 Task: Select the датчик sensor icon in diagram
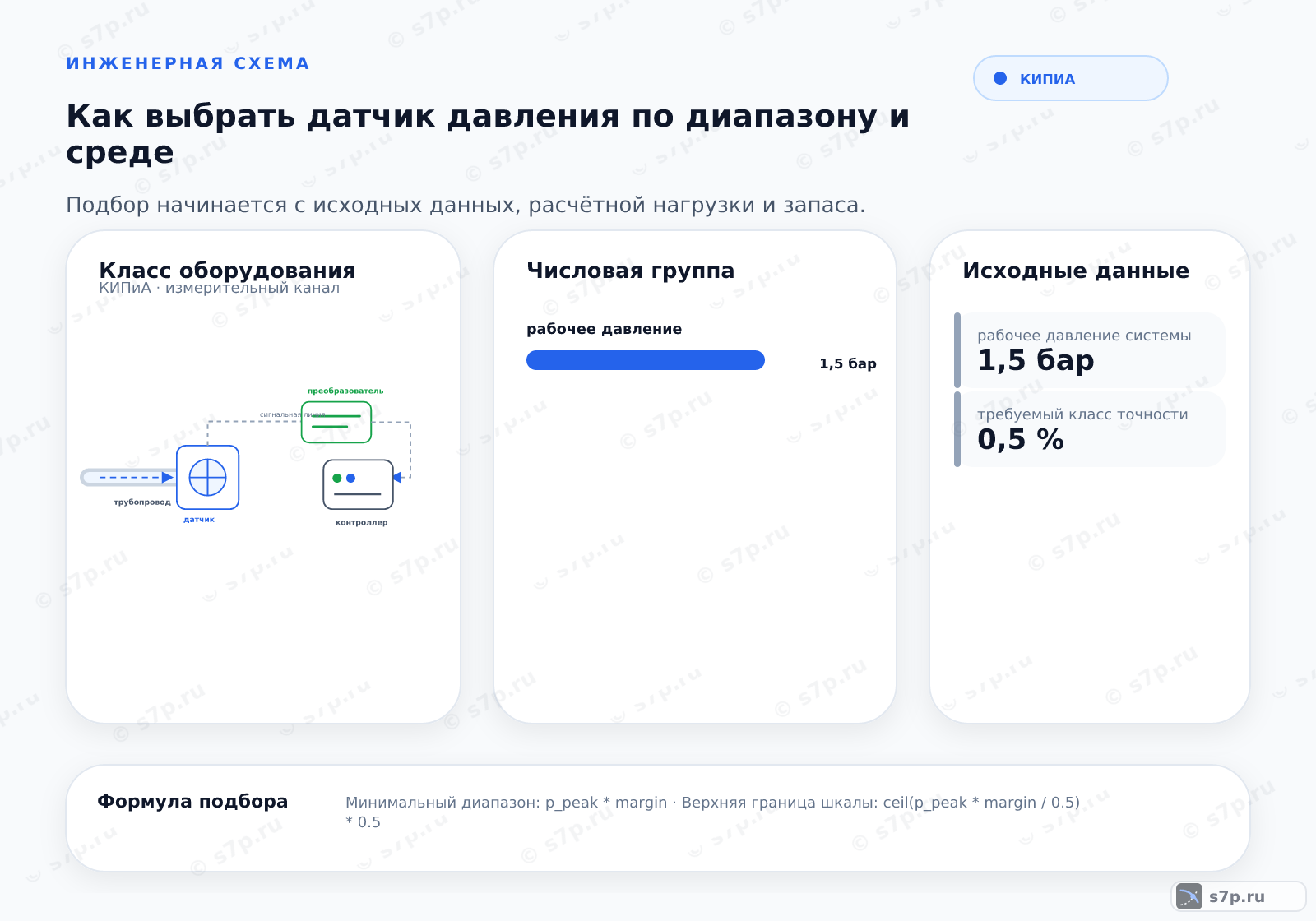click(x=207, y=477)
